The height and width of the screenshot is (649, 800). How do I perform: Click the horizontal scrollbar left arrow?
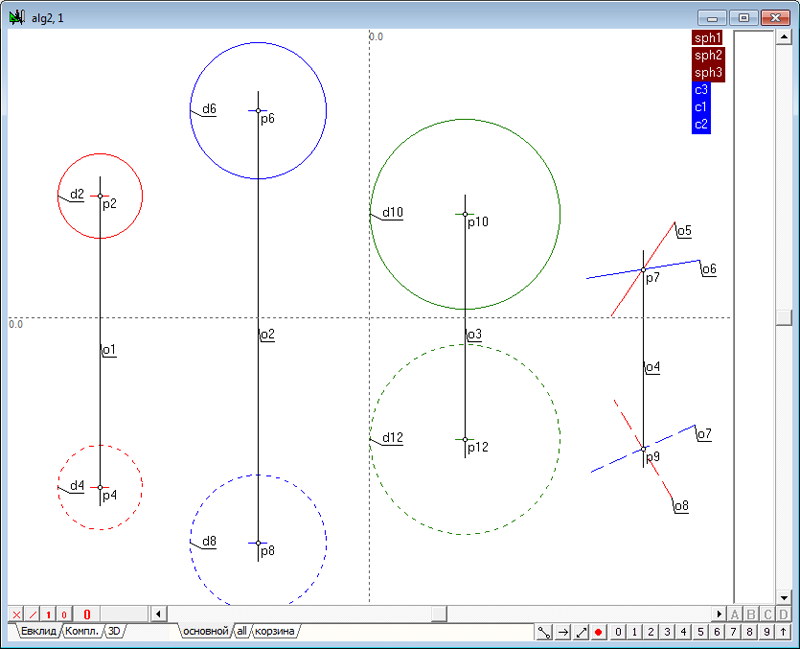coord(159,614)
